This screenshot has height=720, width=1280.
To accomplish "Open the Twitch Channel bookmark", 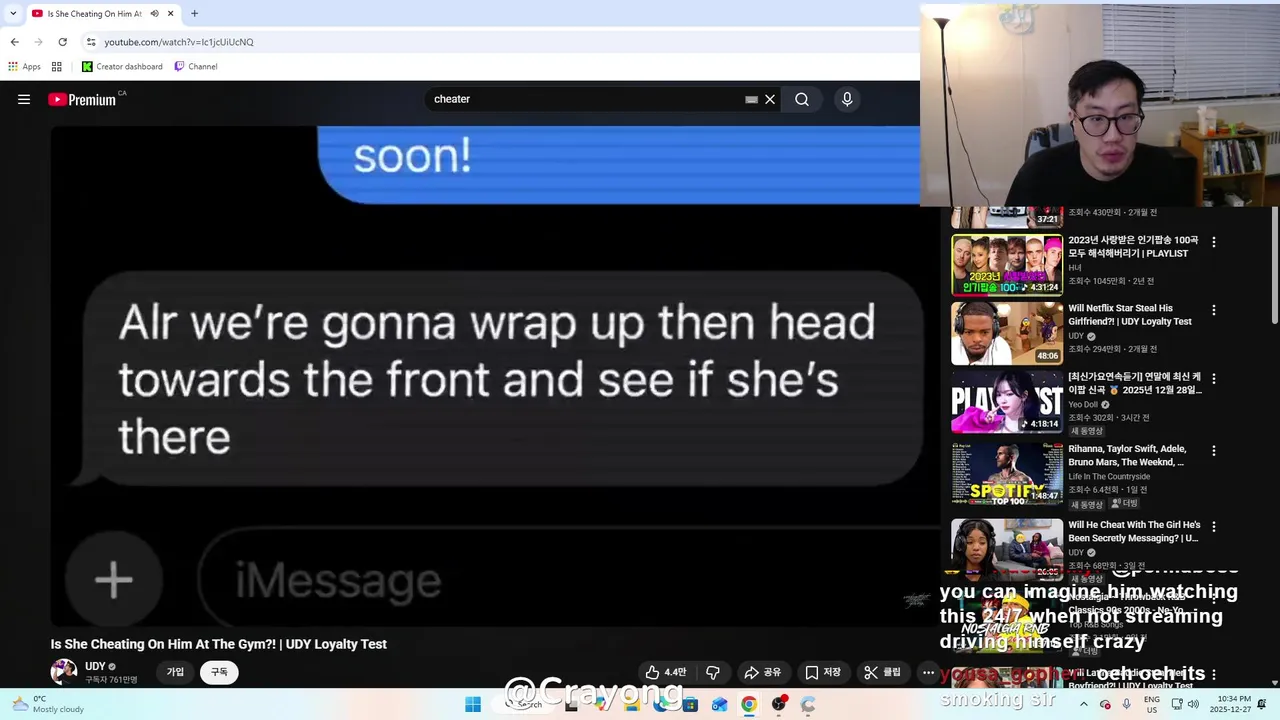I will 195,66.
